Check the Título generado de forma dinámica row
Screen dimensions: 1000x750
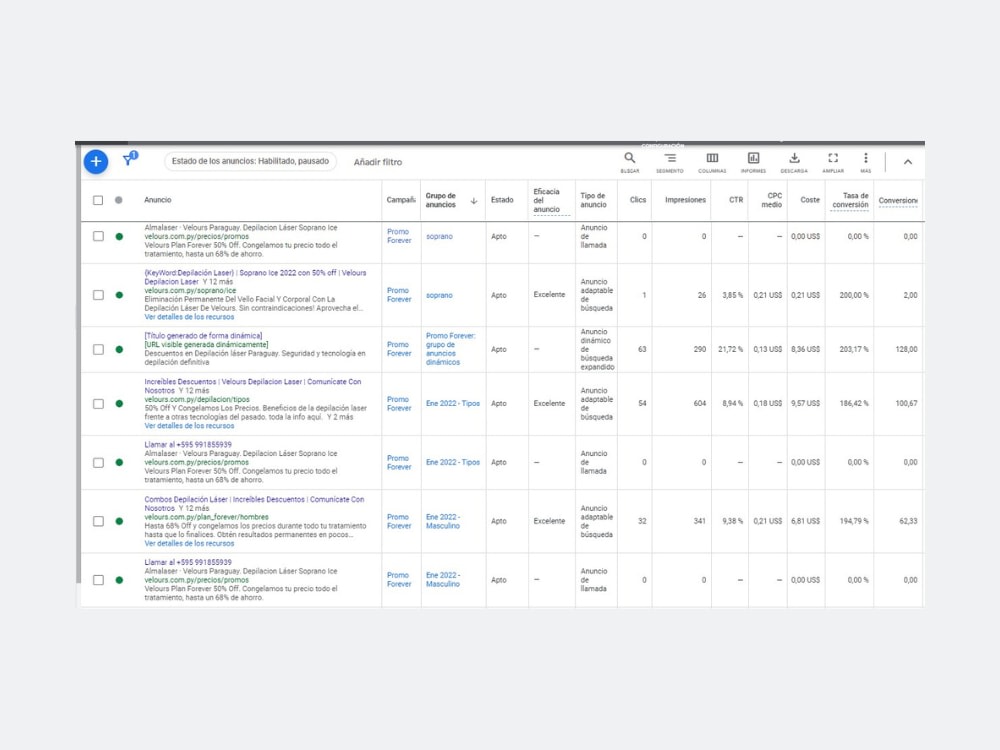[x=98, y=349]
